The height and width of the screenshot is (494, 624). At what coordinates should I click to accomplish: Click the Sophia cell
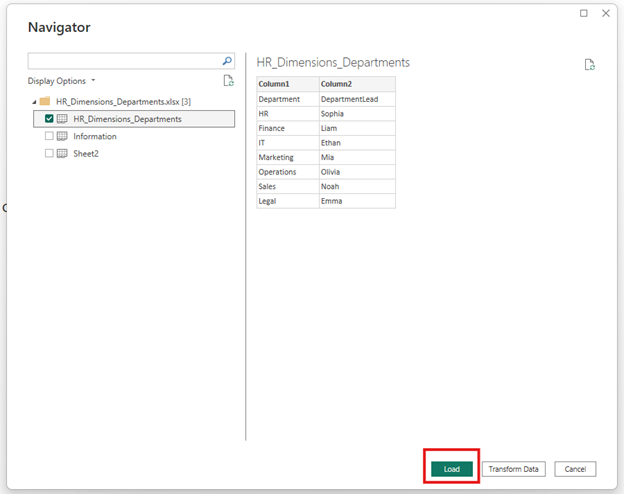[357, 113]
